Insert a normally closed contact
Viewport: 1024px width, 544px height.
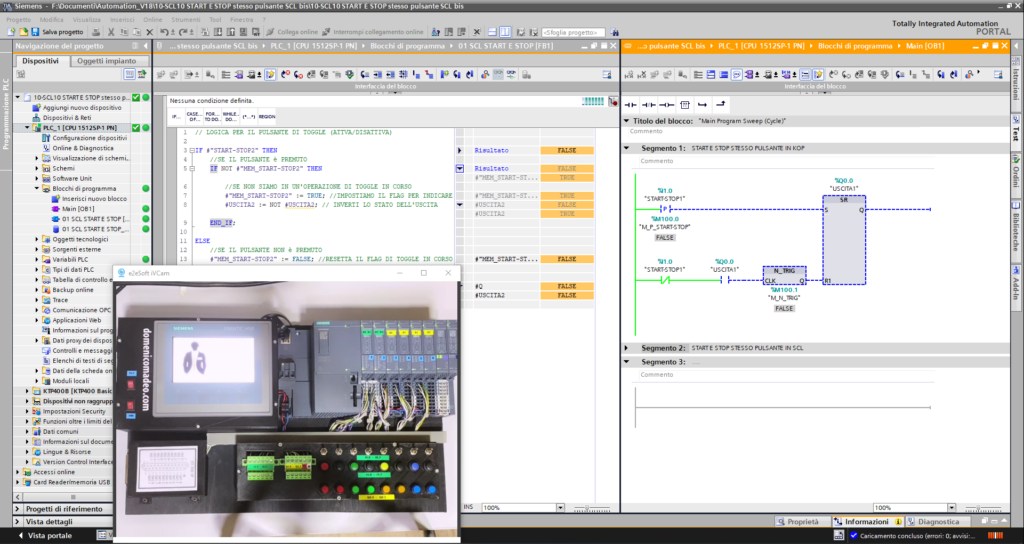point(649,104)
